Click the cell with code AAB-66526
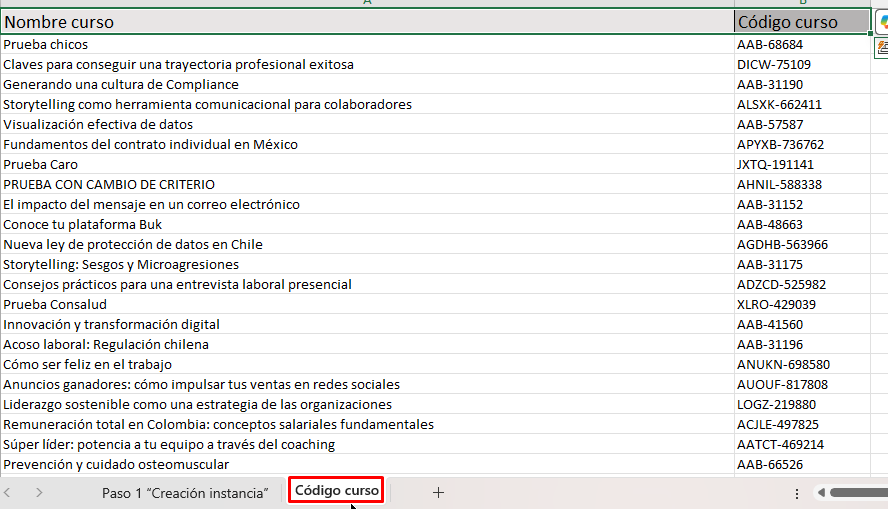 800,464
